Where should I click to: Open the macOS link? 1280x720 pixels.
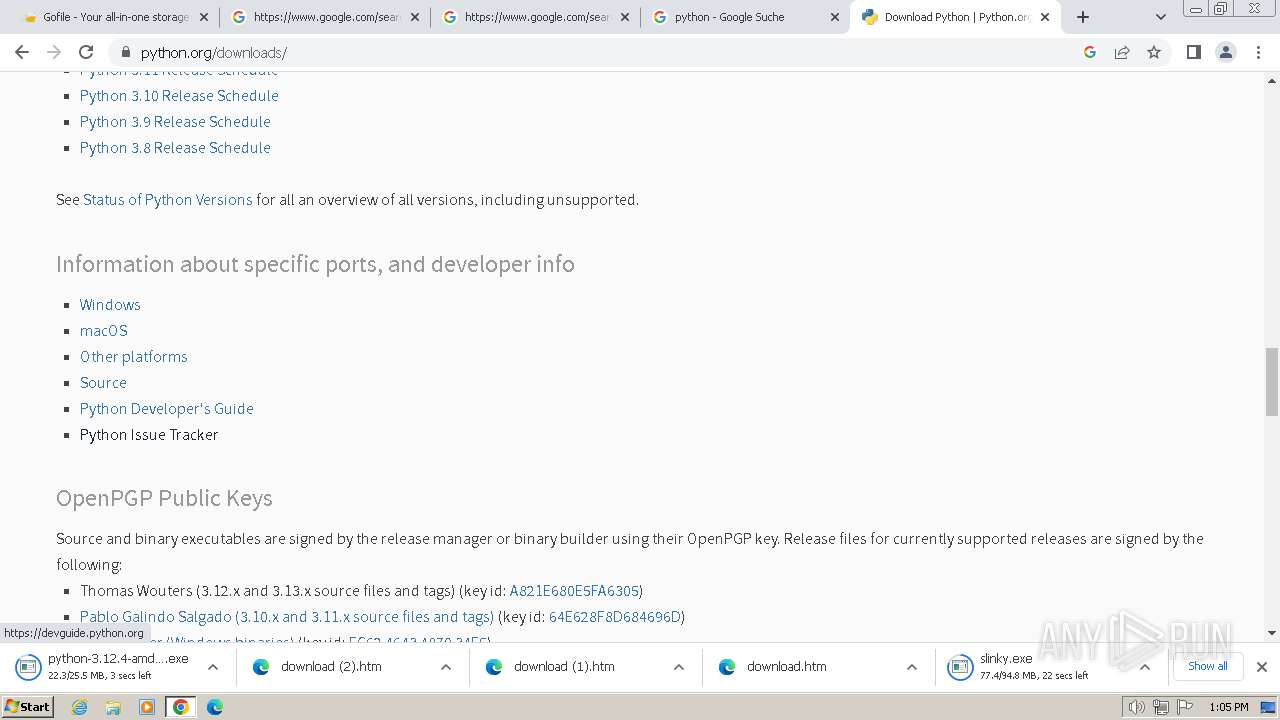(104, 331)
